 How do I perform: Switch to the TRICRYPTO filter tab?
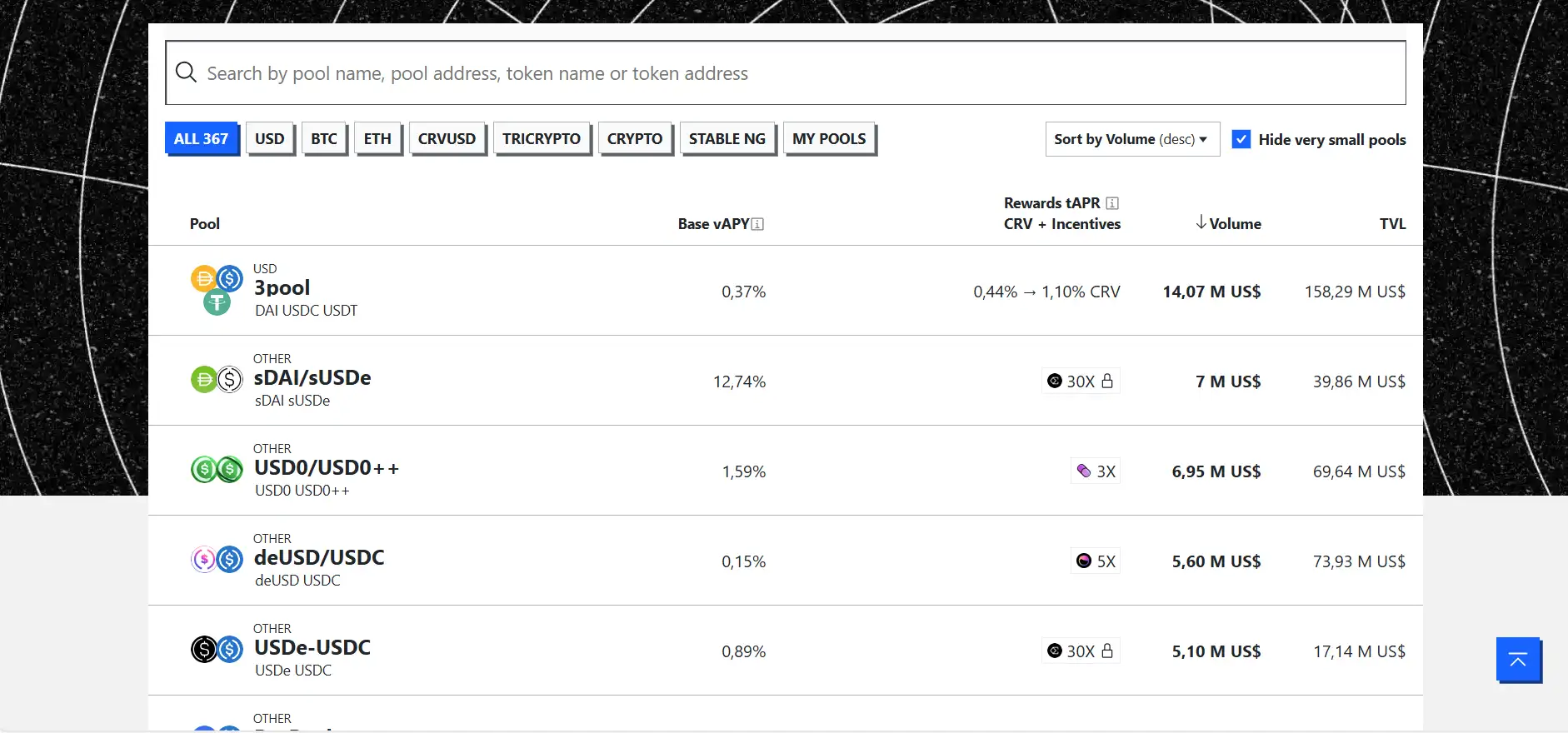pyautogui.click(x=542, y=139)
